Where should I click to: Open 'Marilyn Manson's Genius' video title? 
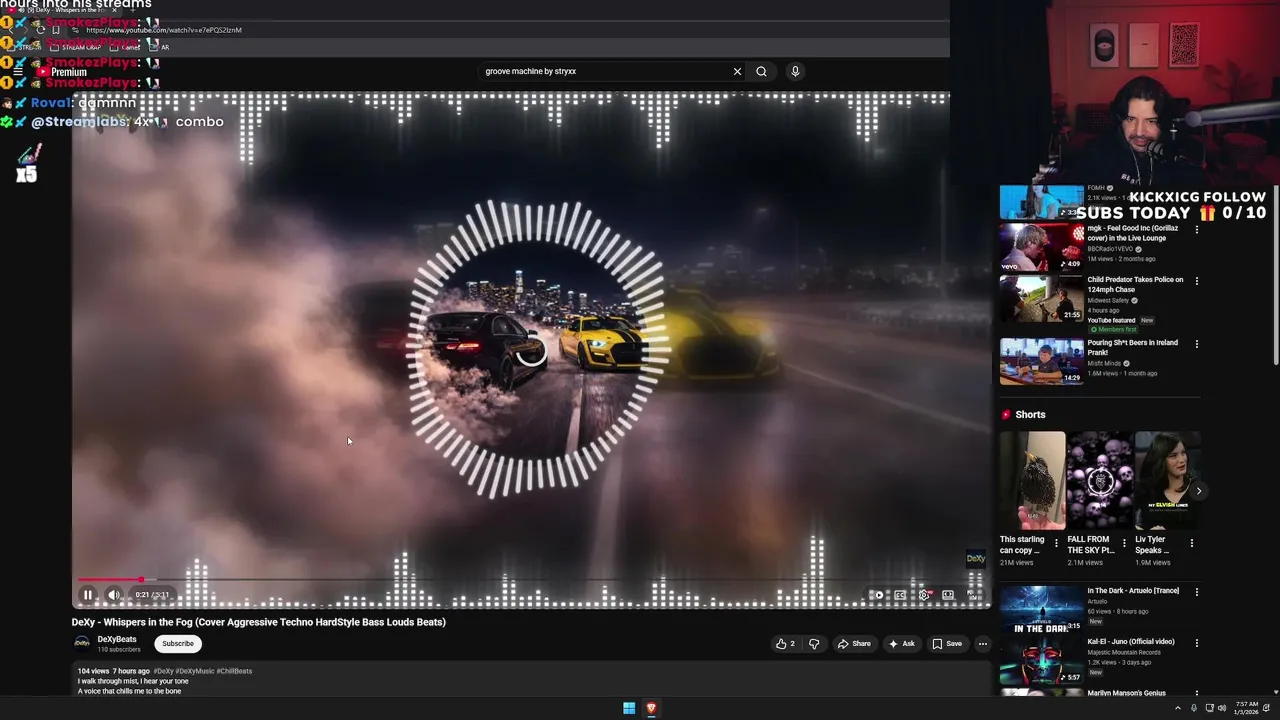[x=1127, y=693]
